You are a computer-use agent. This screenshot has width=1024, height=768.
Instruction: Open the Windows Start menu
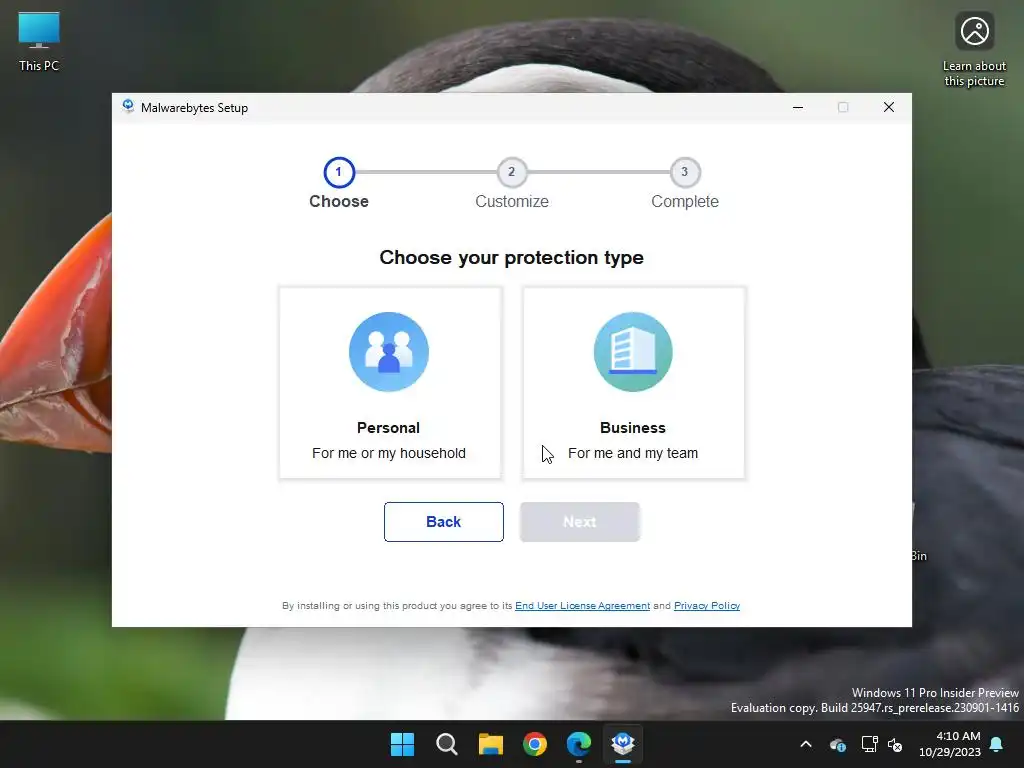[x=402, y=744]
